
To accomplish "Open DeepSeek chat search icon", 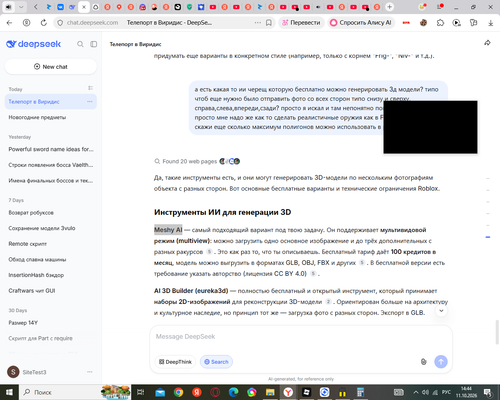I will click(80, 44).
